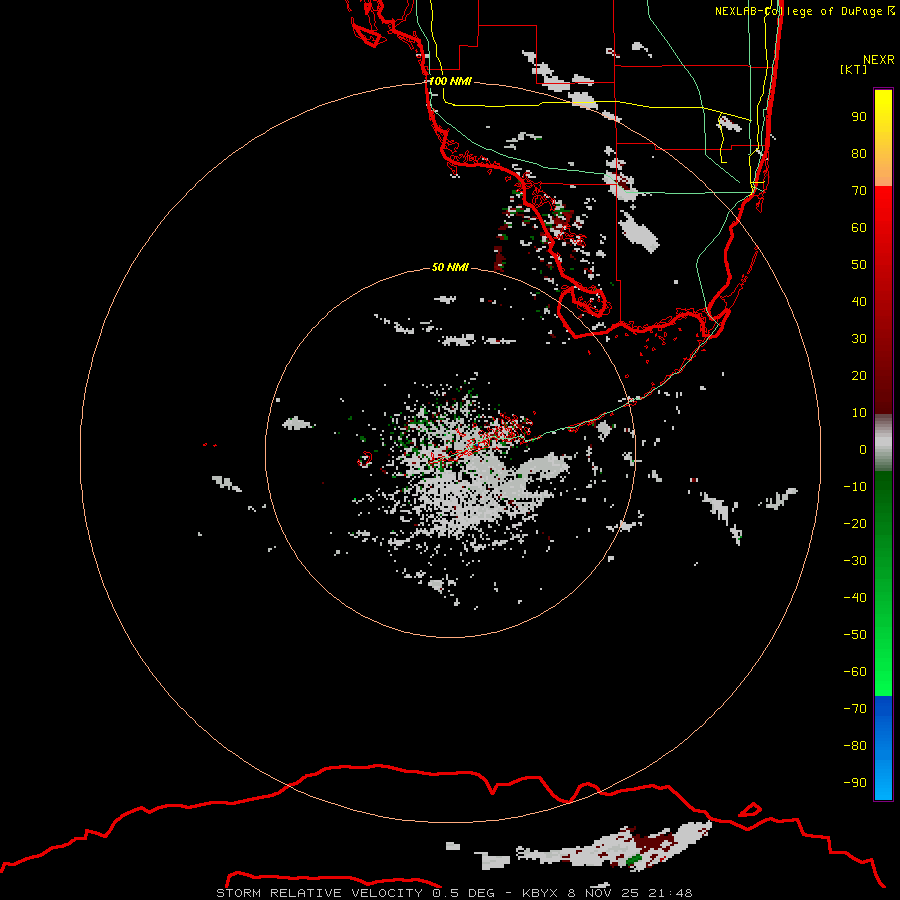
Task: Click the -30 value on velocity scale
Action: [x=855, y=561]
